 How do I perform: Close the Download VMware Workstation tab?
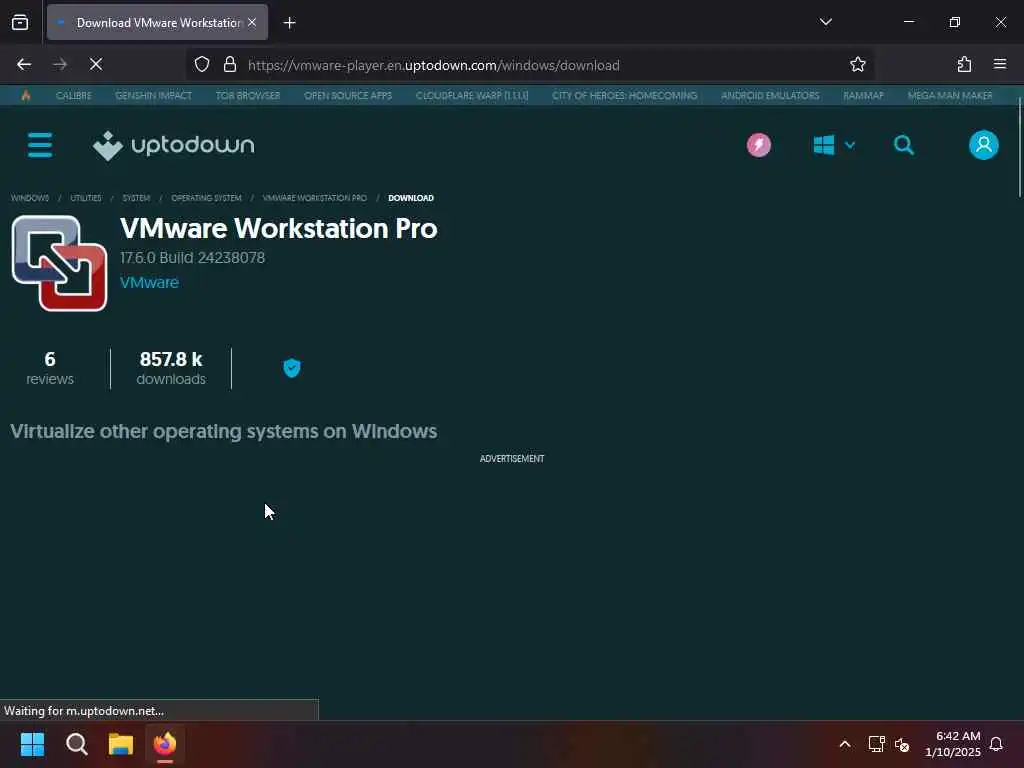coord(252,23)
